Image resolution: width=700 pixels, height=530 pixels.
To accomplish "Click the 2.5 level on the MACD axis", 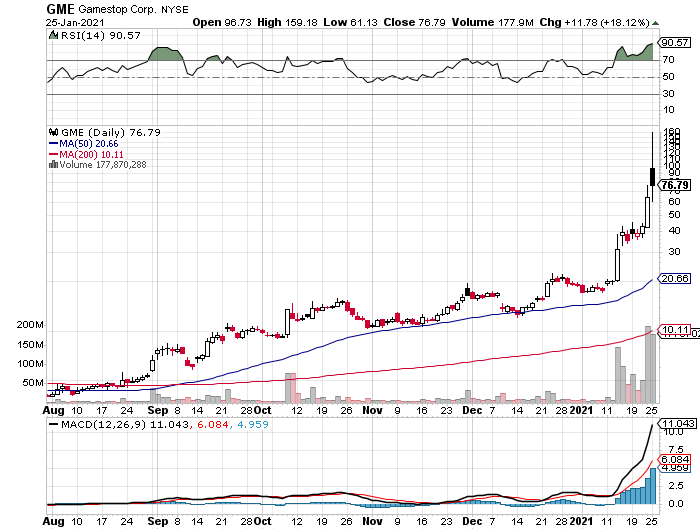I will pos(675,486).
